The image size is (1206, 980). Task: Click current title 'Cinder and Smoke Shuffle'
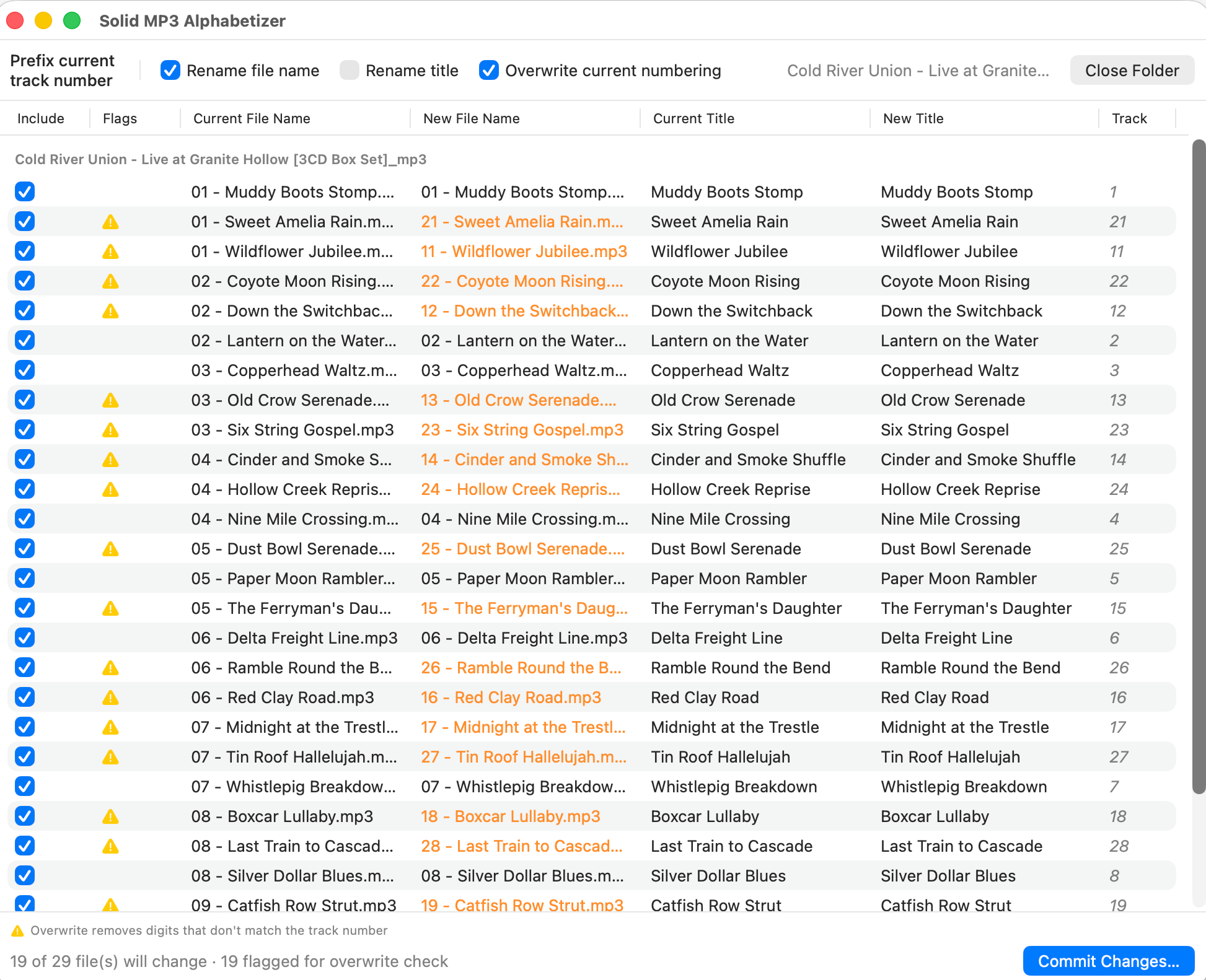pyautogui.click(x=748, y=460)
